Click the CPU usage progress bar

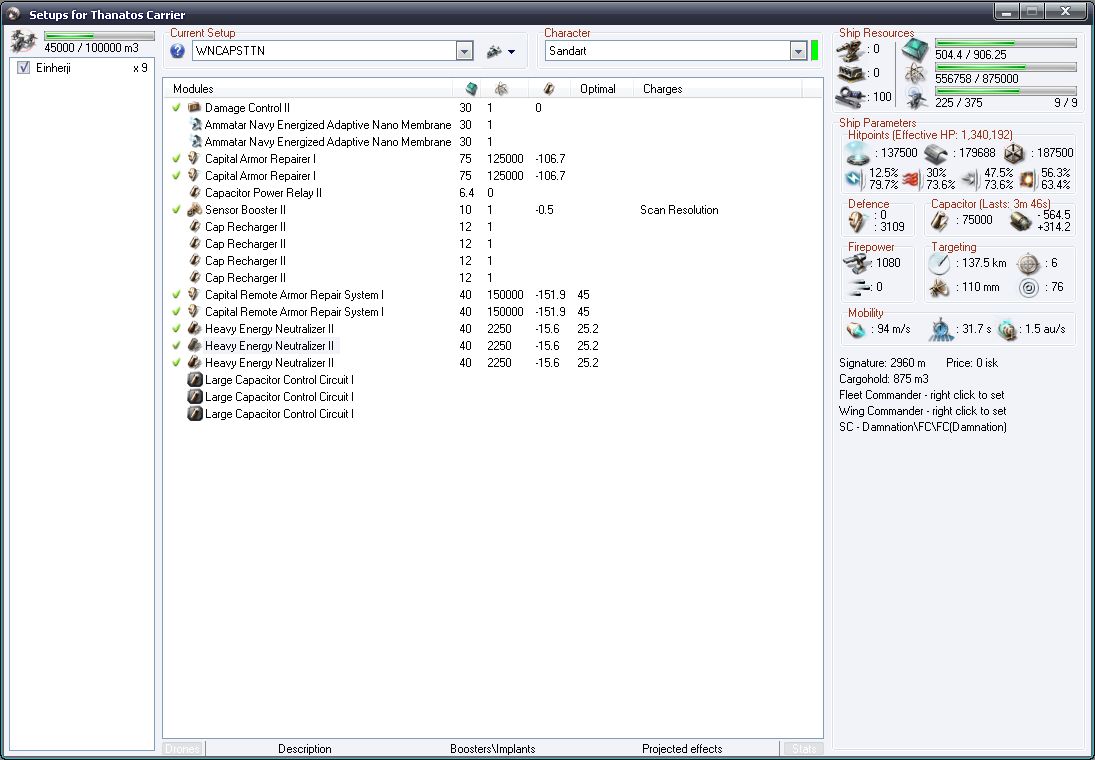[1006, 43]
